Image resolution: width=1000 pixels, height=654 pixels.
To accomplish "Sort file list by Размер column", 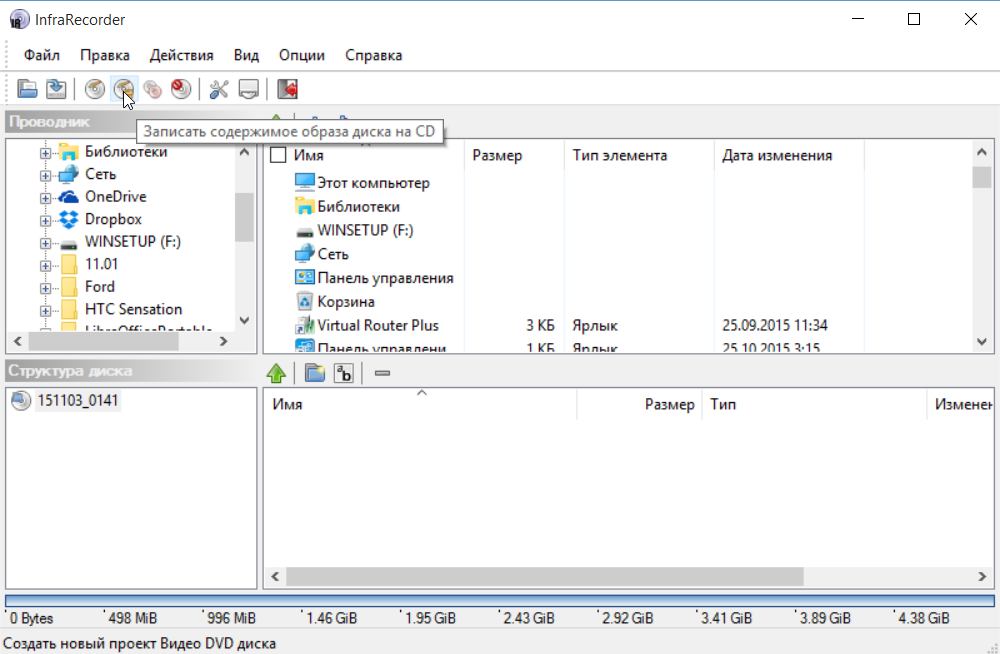I will tap(515, 155).
